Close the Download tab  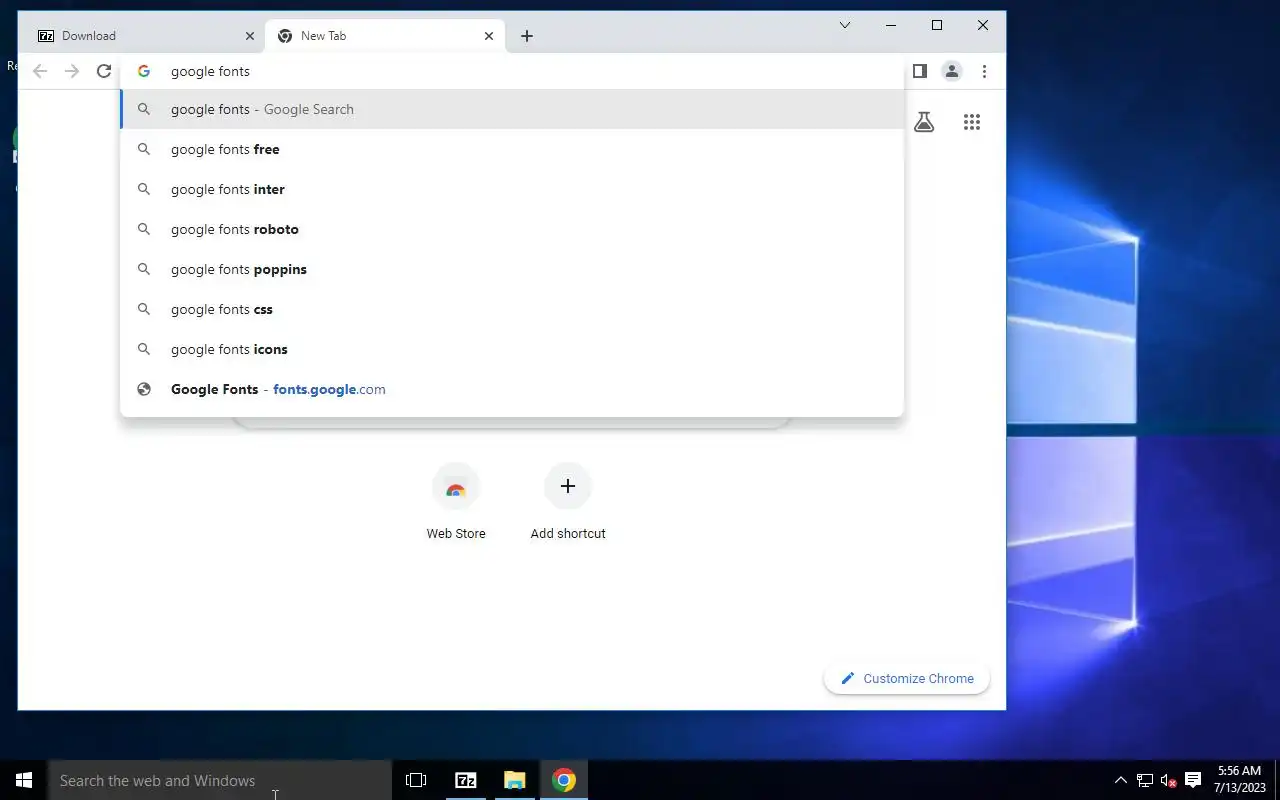(x=250, y=36)
